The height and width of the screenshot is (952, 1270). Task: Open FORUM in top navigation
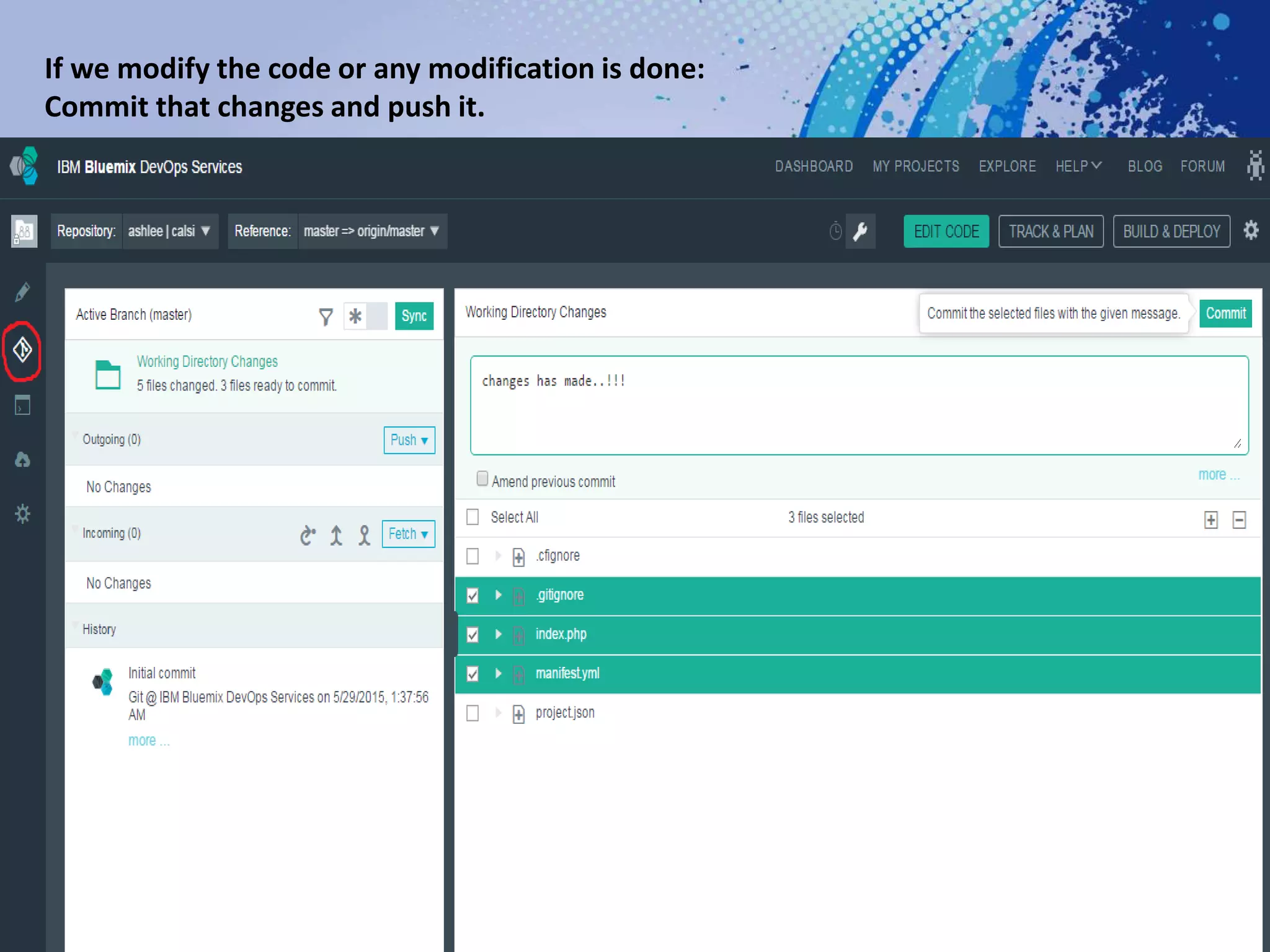click(1202, 166)
